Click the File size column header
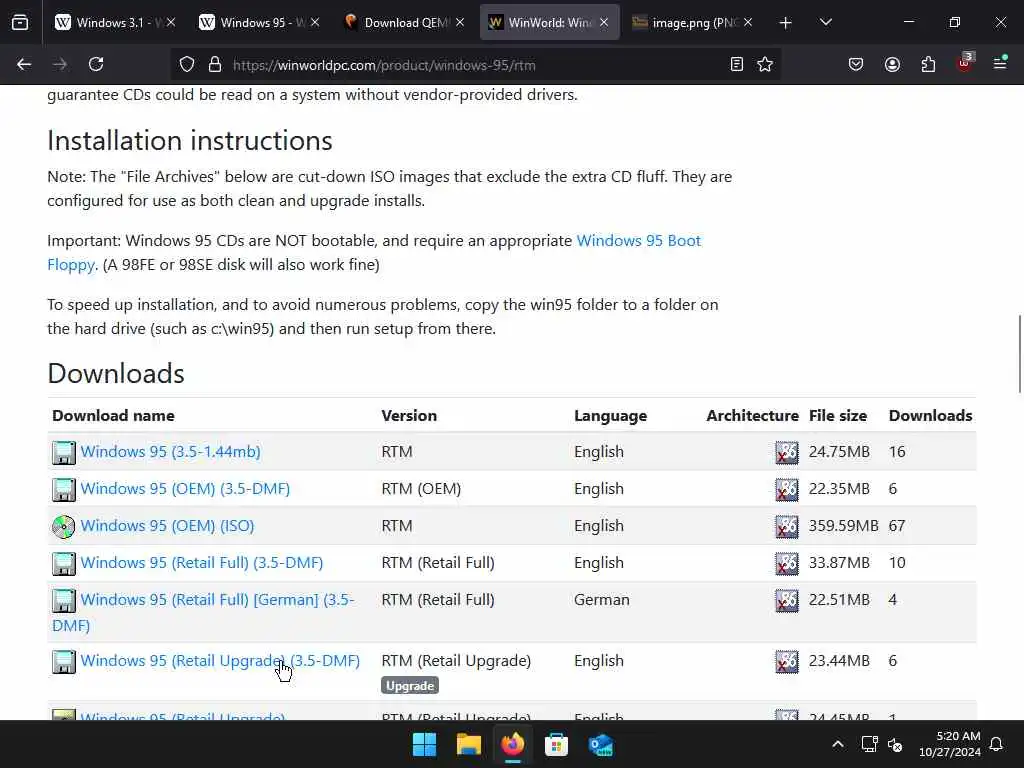Image resolution: width=1024 pixels, height=768 pixels. point(838,415)
